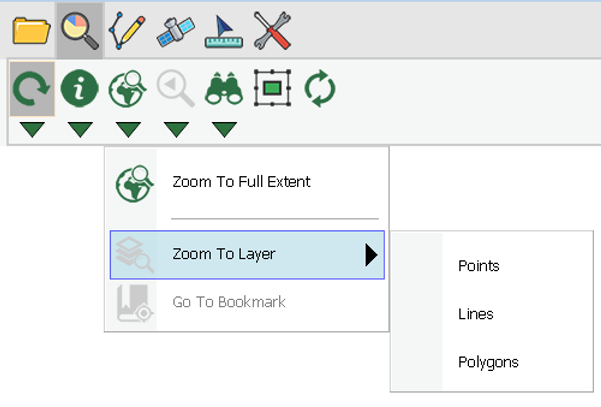
Task: Click the green refresh arrows icon
Action: click(x=320, y=89)
